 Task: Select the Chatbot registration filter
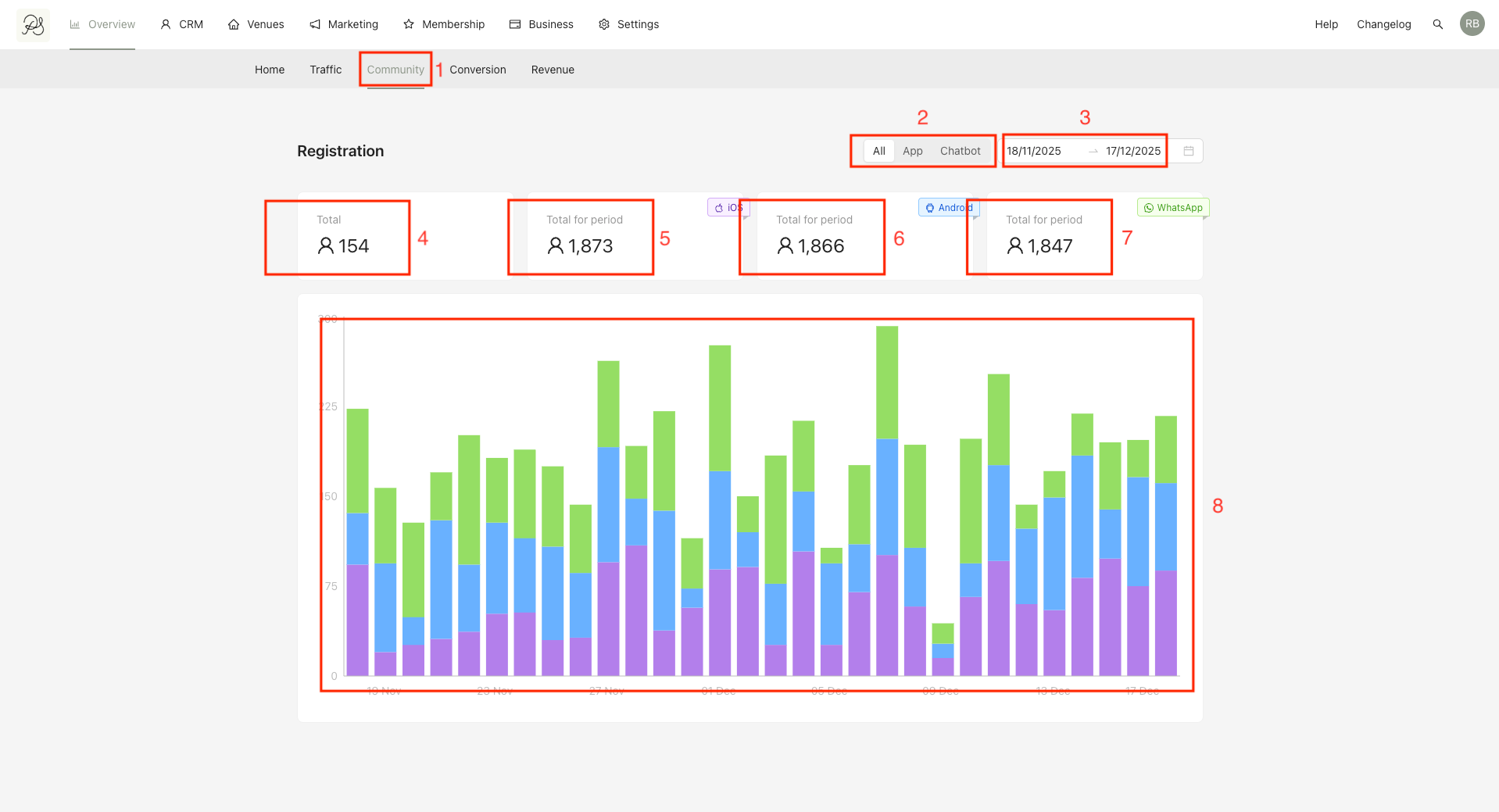coord(960,151)
